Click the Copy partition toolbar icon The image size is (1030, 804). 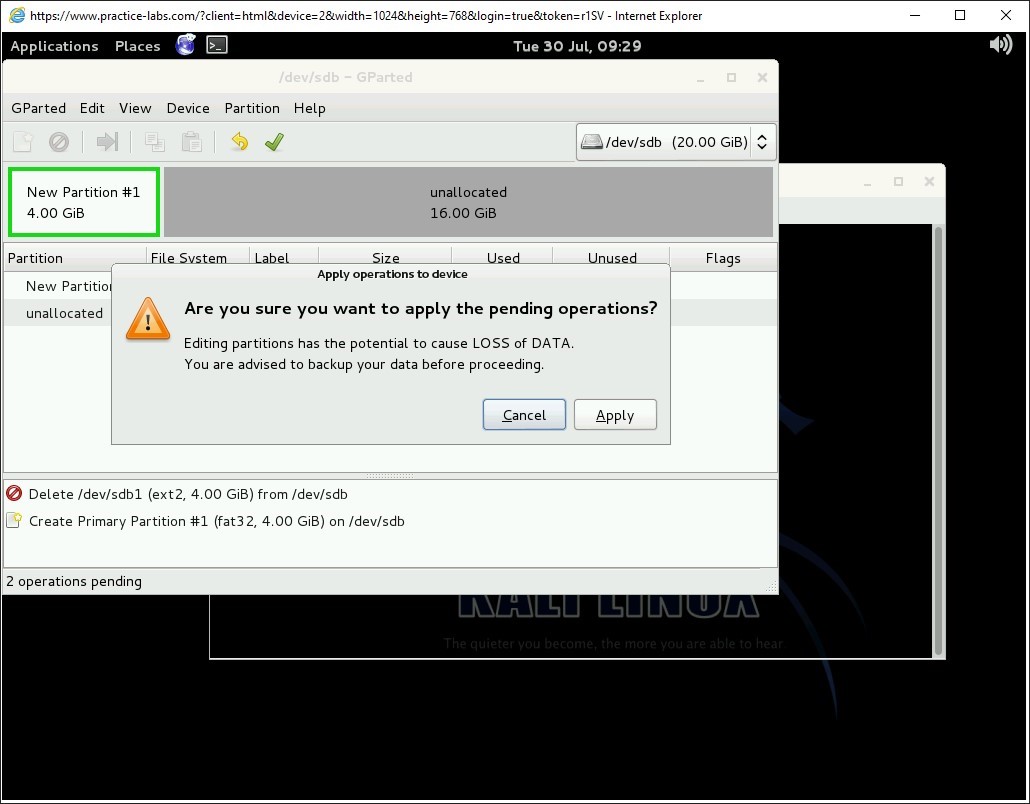(155, 142)
